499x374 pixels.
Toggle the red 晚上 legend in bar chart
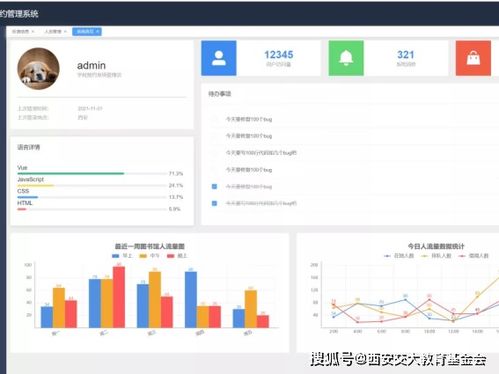pyautogui.click(x=177, y=256)
